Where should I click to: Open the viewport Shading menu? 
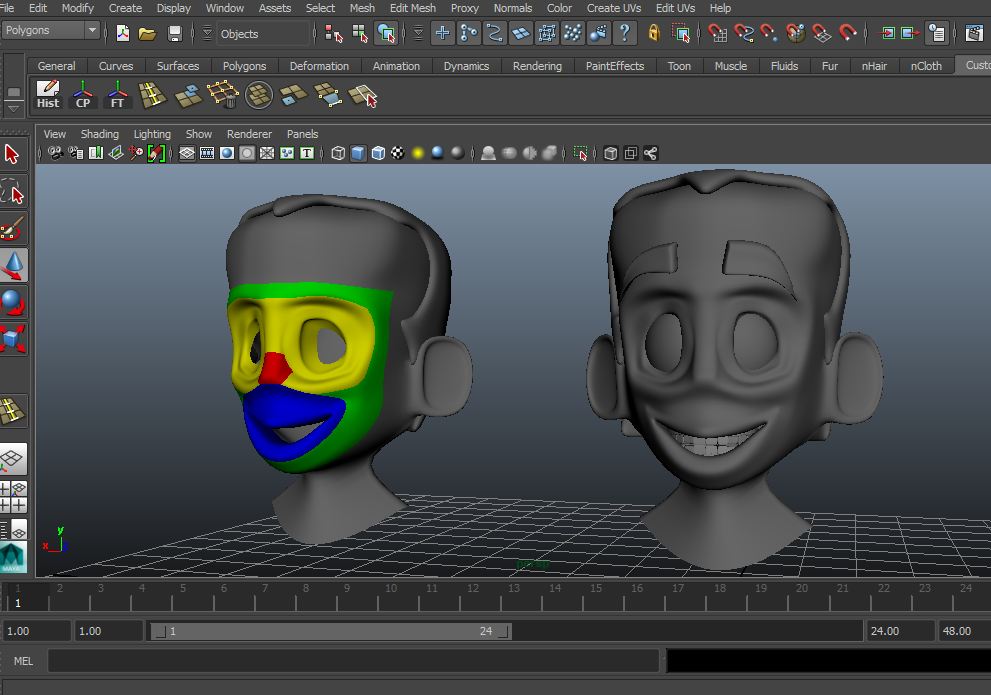pos(99,134)
